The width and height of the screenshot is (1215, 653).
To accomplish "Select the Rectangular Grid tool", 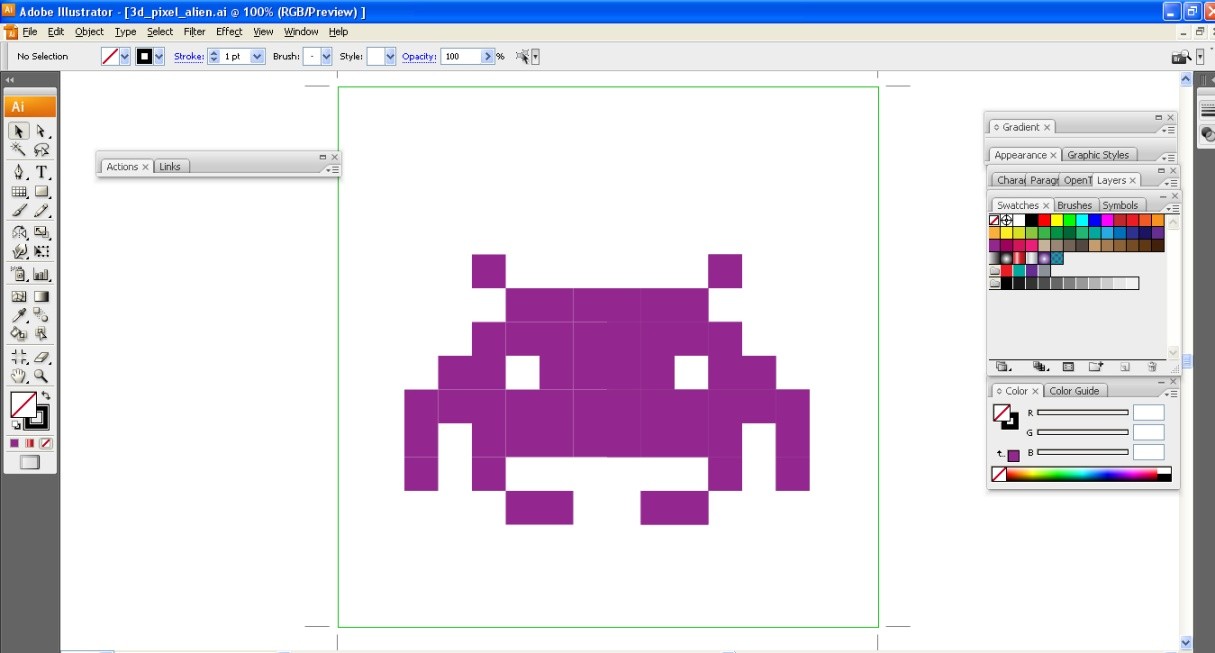I will tap(19, 191).
